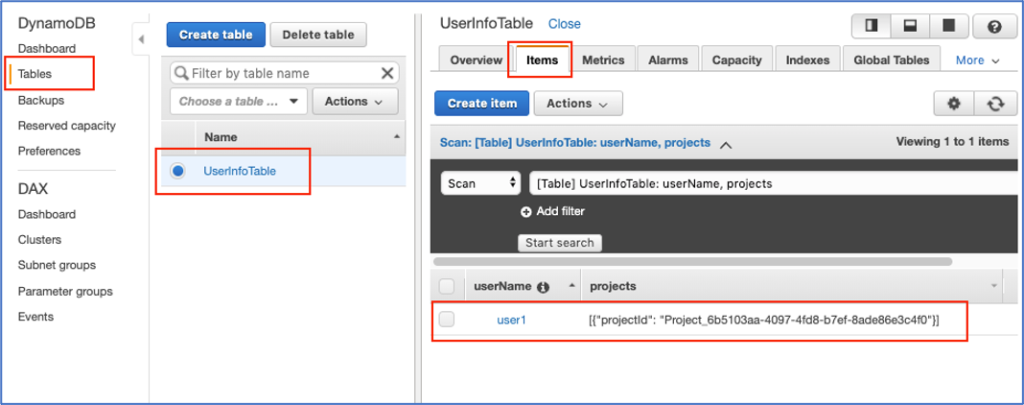Open the Actions dropdown beside Create item
Screen dimensions: 1024x405
[578, 103]
